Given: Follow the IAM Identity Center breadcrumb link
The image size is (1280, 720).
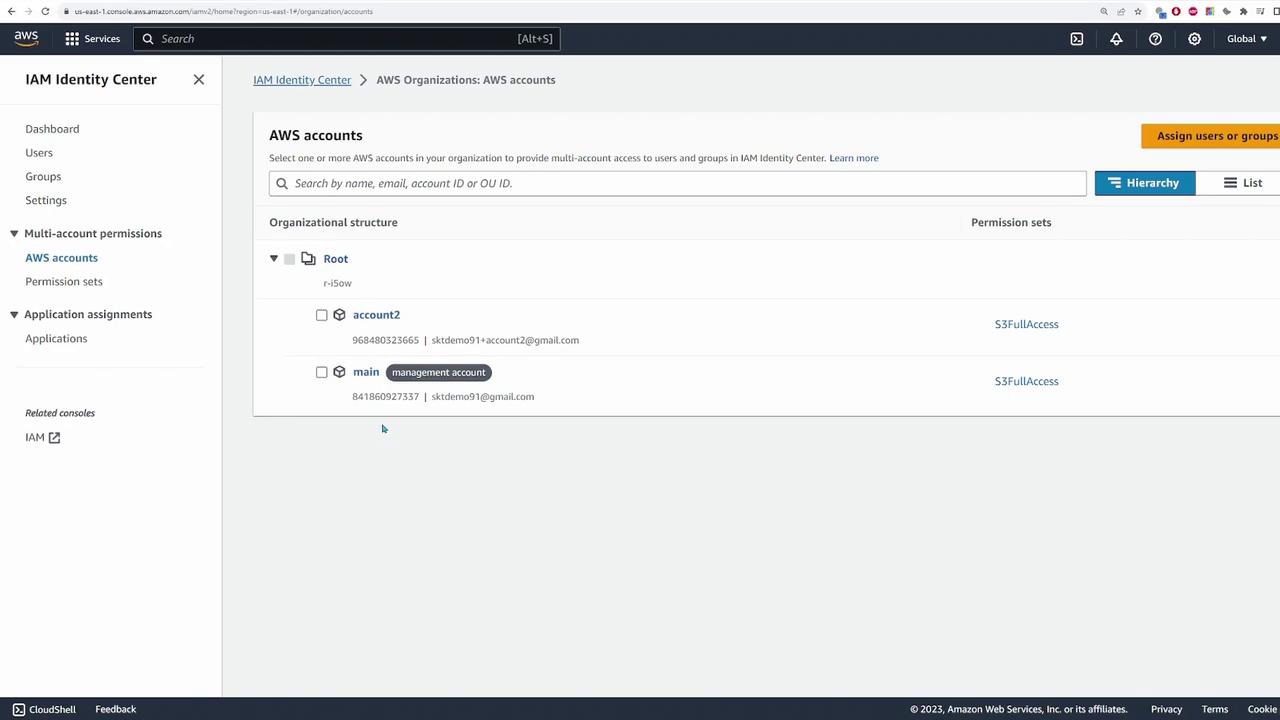Looking at the screenshot, I should pyautogui.click(x=302, y=80).
